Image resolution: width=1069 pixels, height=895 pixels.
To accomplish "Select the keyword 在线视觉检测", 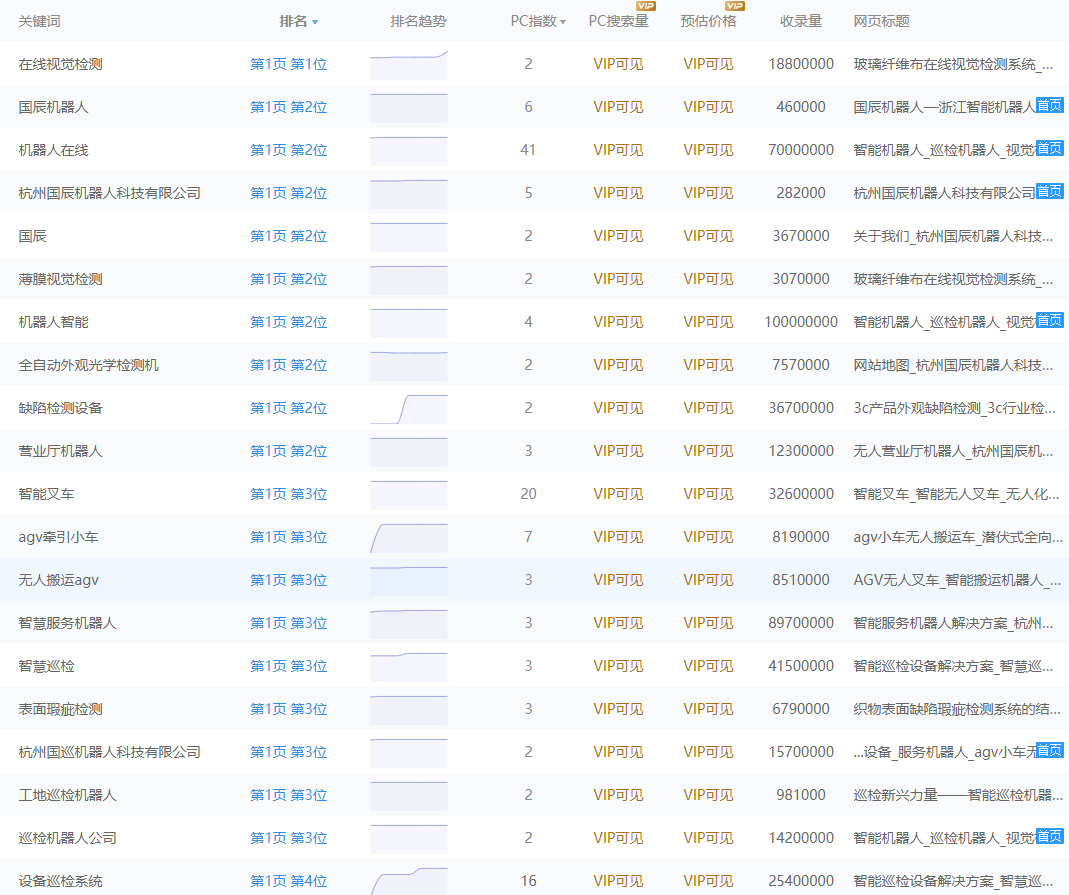I will click(61, 64).
